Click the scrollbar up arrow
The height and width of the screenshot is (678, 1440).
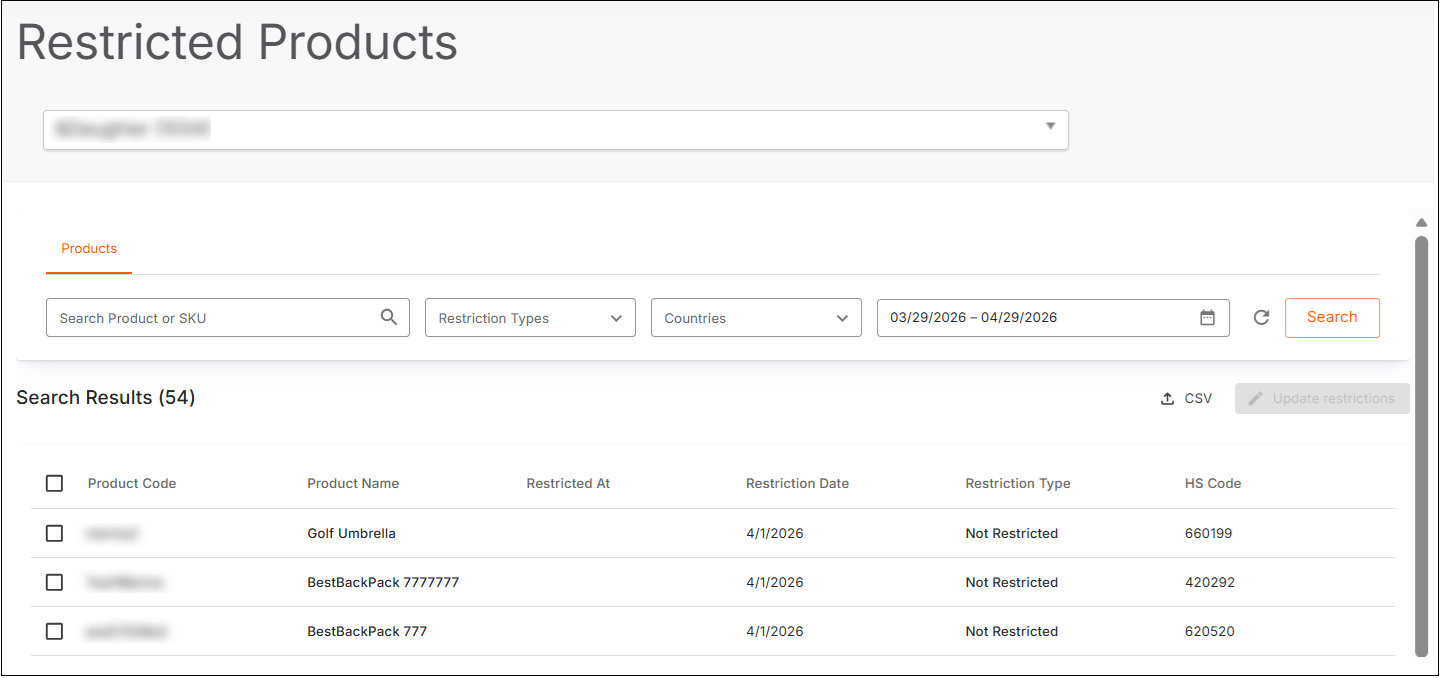click(1421, 223)
